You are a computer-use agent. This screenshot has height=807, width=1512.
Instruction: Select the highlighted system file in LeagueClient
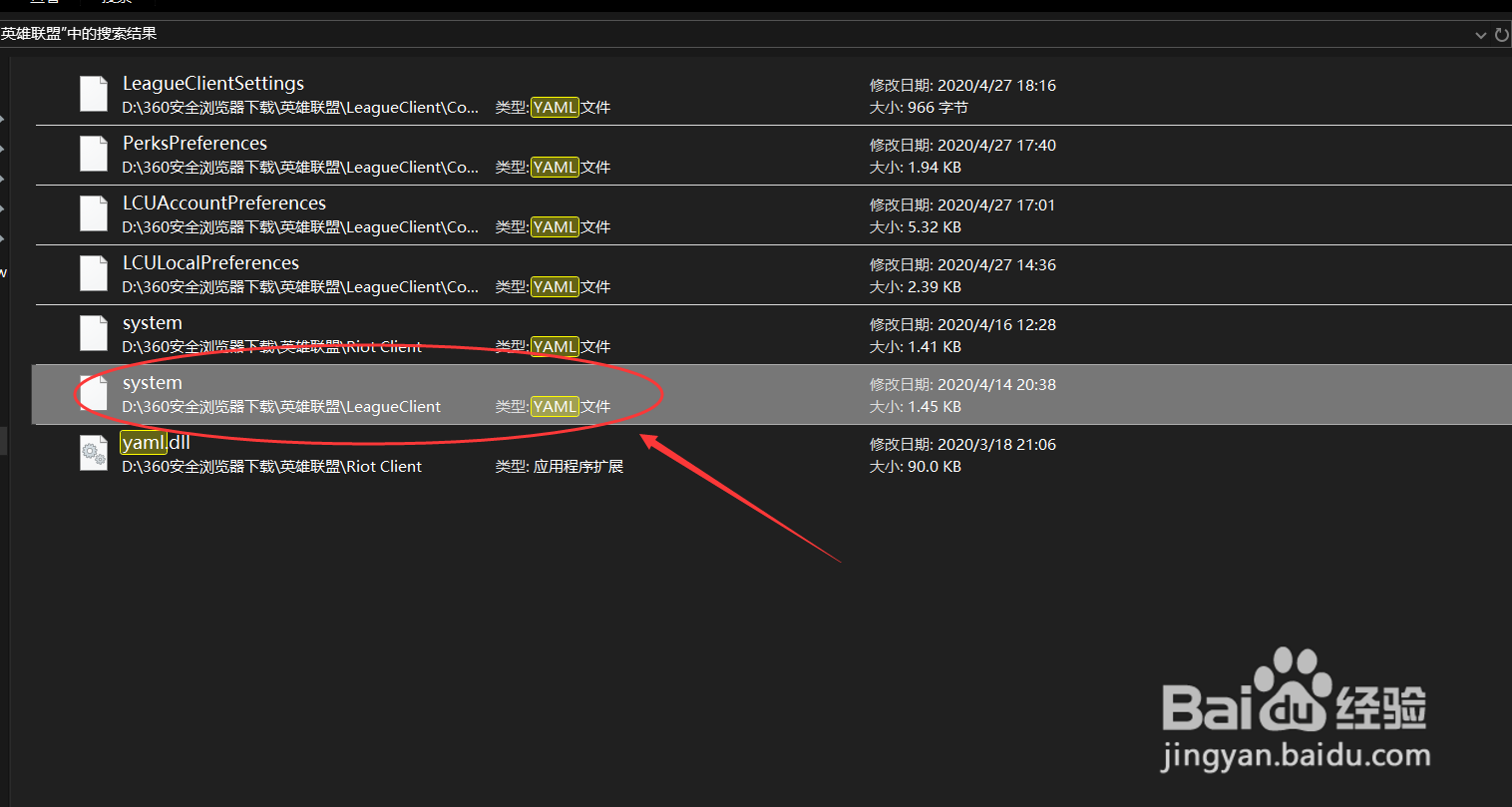[153, 383]
